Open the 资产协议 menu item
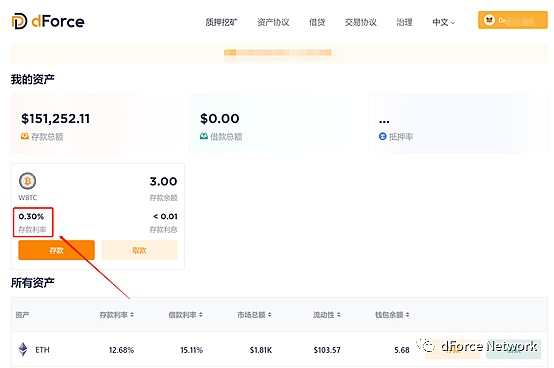Screen dimensions: 554x368 pos(273,22)
